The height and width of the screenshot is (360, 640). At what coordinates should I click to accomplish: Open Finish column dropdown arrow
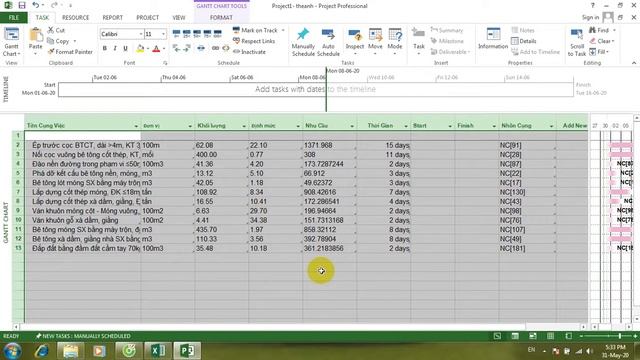(494, 126)
